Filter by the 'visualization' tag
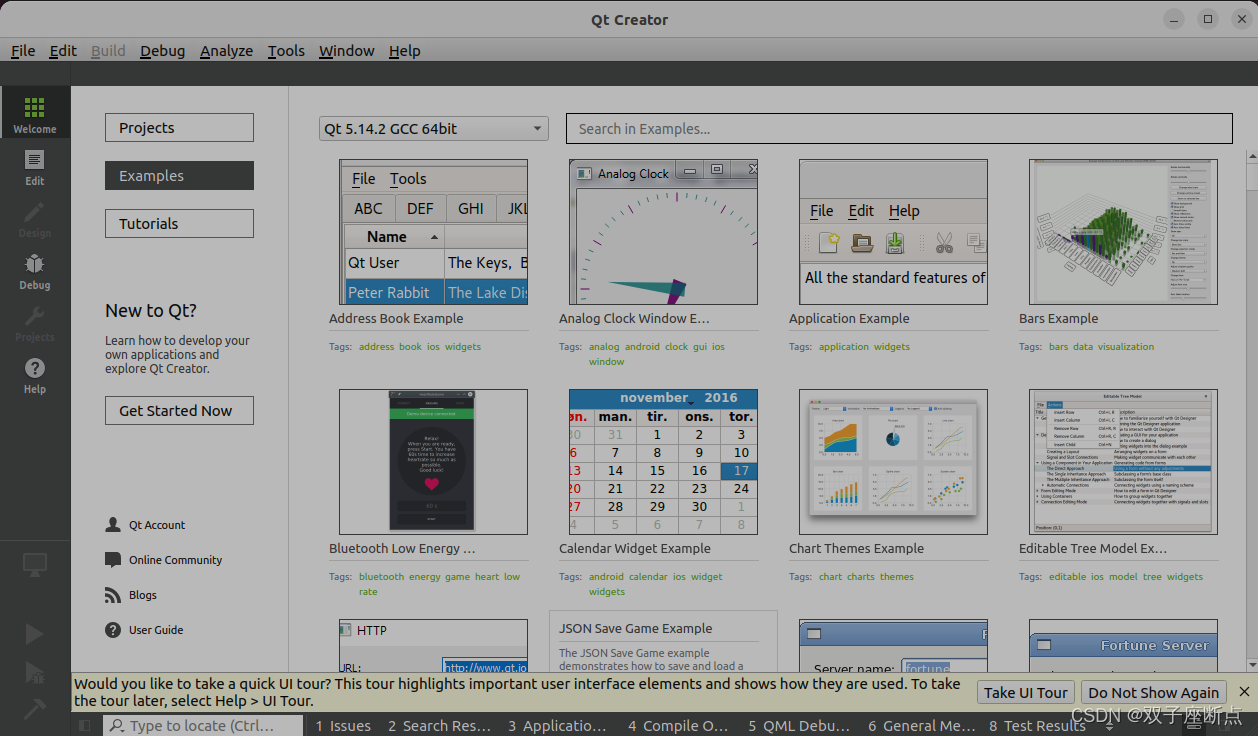1258x736 pixels. 1126,347
